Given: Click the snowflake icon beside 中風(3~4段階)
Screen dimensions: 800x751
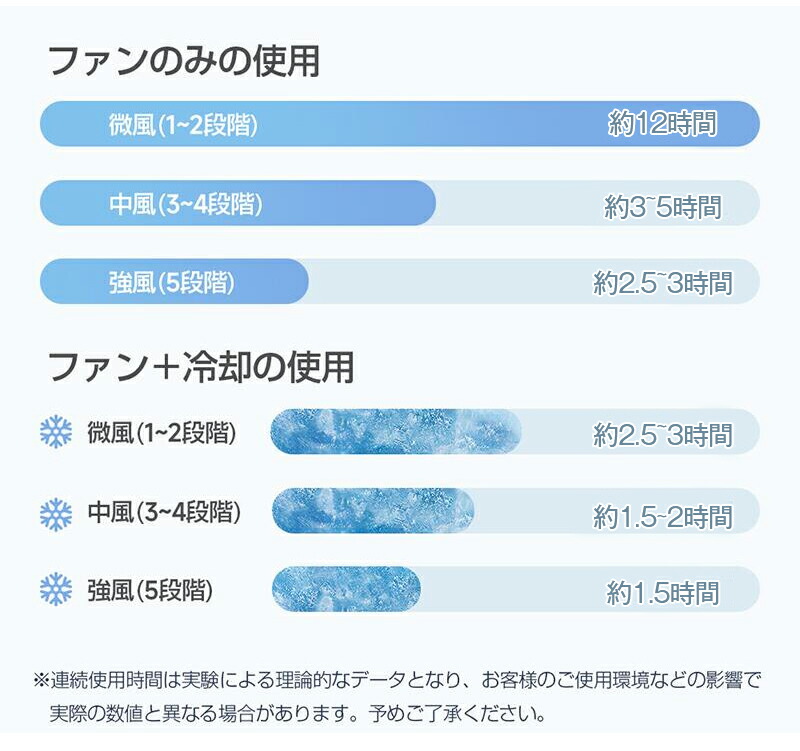Looking at the screenshot, I should click(x=56, y=514).
